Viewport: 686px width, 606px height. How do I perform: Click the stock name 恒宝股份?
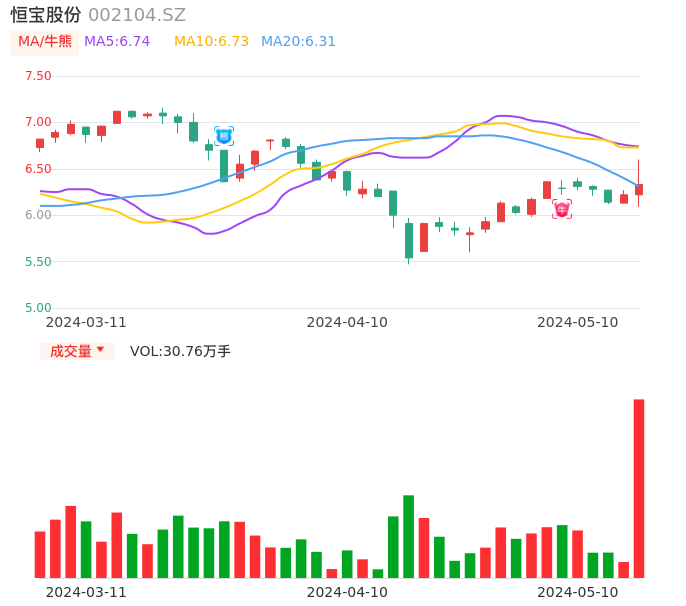point(46,15)
